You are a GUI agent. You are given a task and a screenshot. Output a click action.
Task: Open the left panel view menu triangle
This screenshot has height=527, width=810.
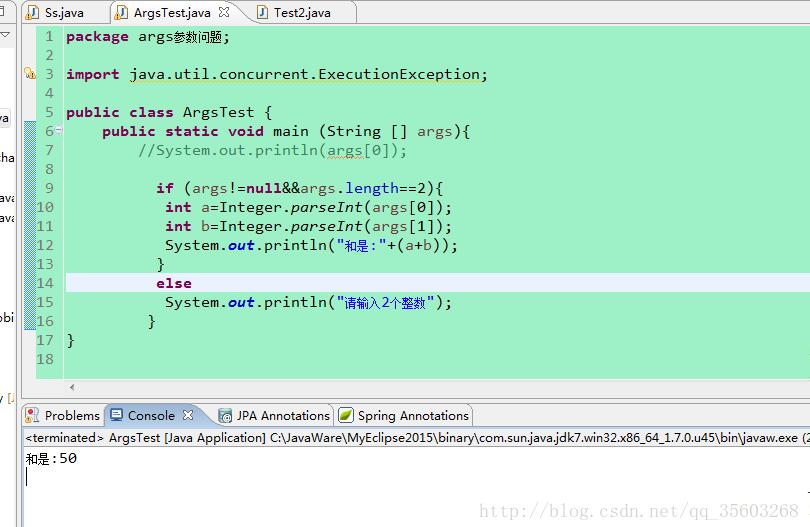(6, 35)
